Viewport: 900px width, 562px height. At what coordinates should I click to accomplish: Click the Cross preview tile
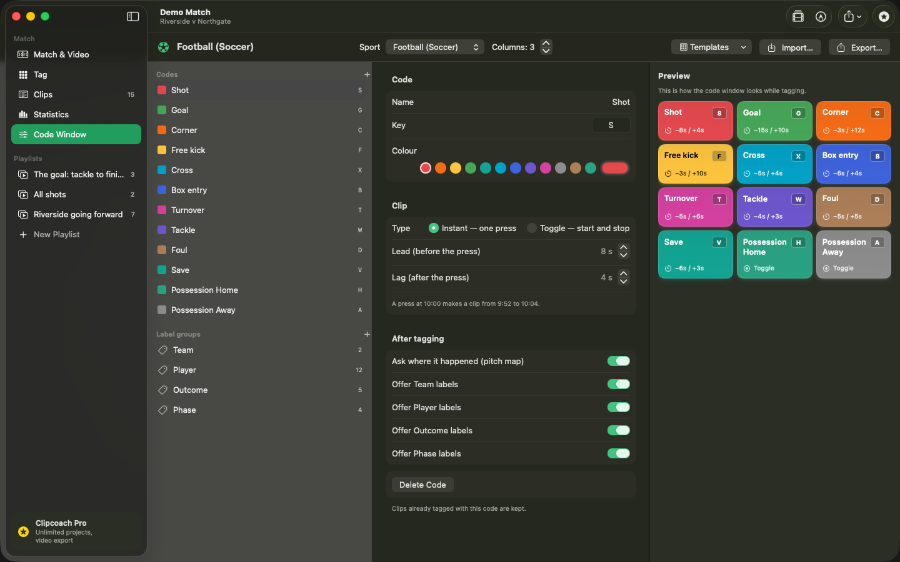774,164
